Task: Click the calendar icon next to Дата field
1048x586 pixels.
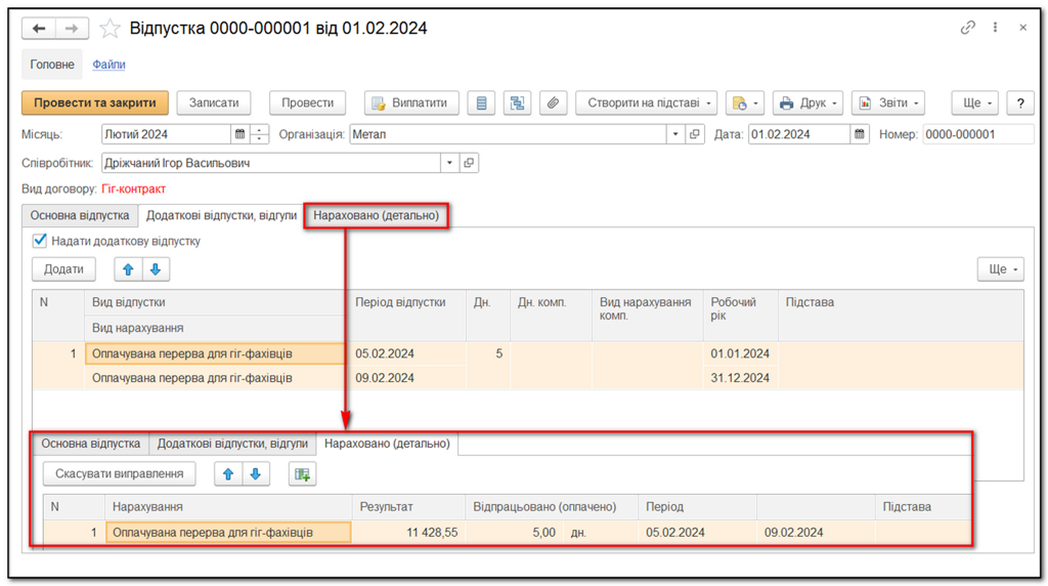Action: [859, 134]
